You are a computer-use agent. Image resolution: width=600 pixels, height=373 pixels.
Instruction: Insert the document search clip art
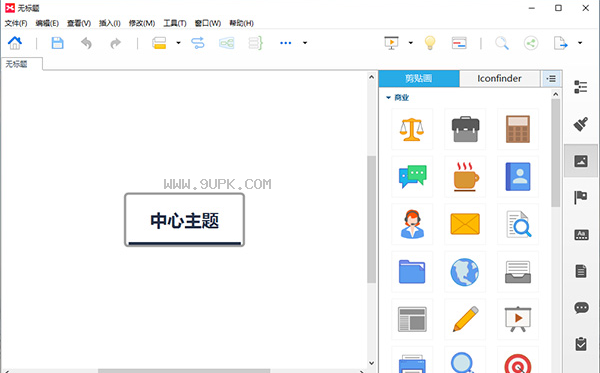pos(518,224)
